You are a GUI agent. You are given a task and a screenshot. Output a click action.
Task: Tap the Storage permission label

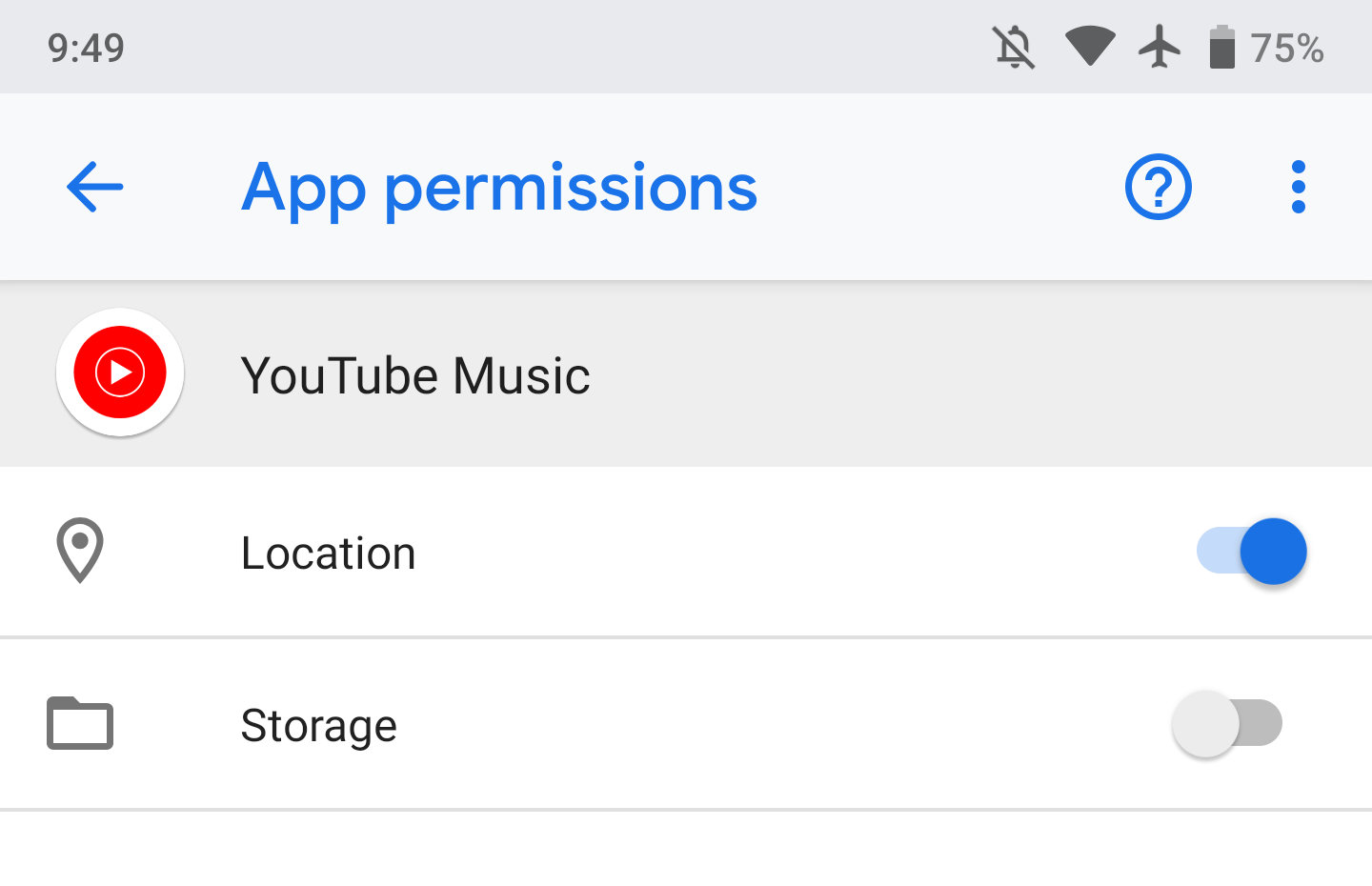(x=319, y=726)
